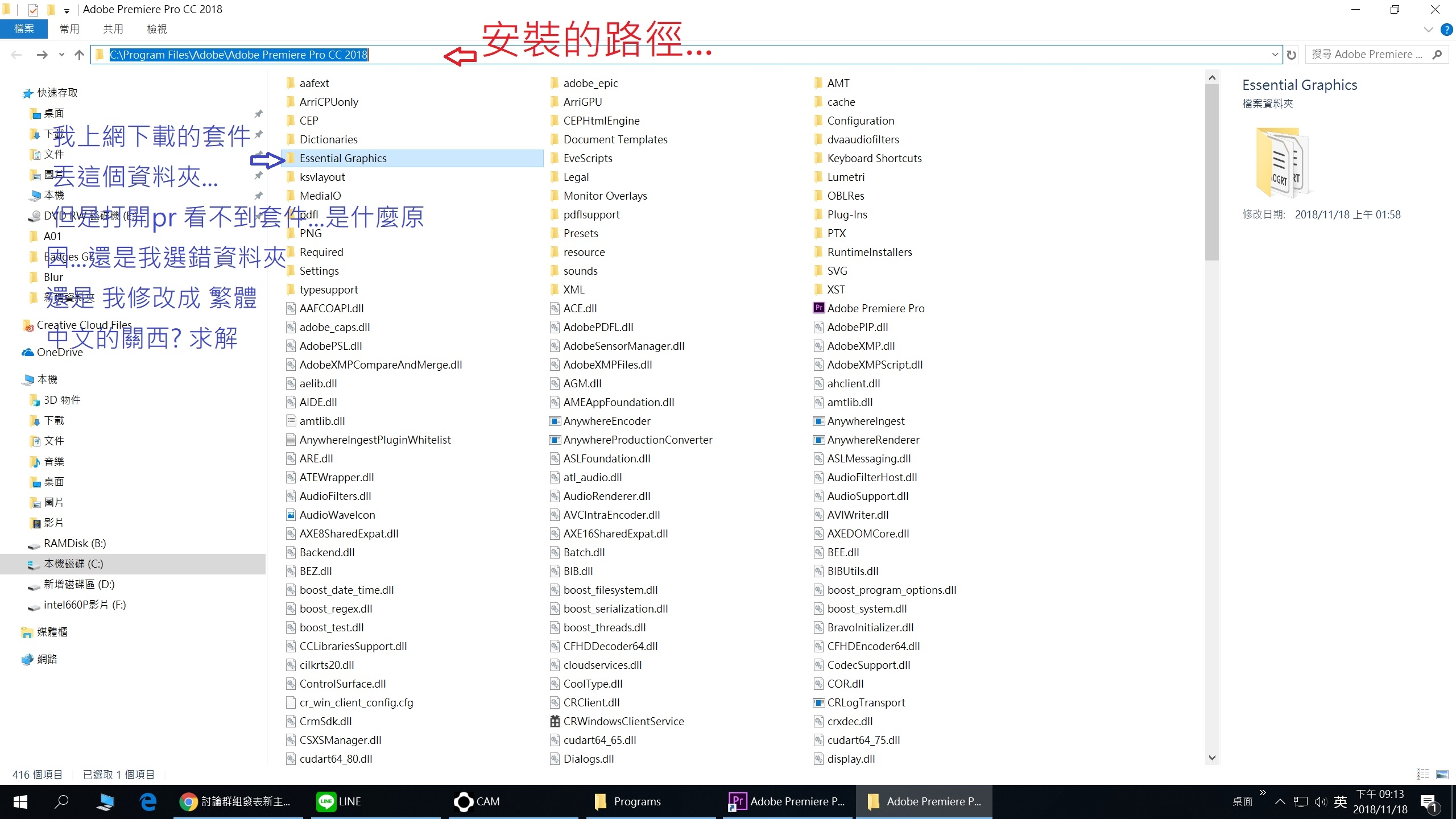
Task: Switch to large icons view layout
Action: [1442, 773]
